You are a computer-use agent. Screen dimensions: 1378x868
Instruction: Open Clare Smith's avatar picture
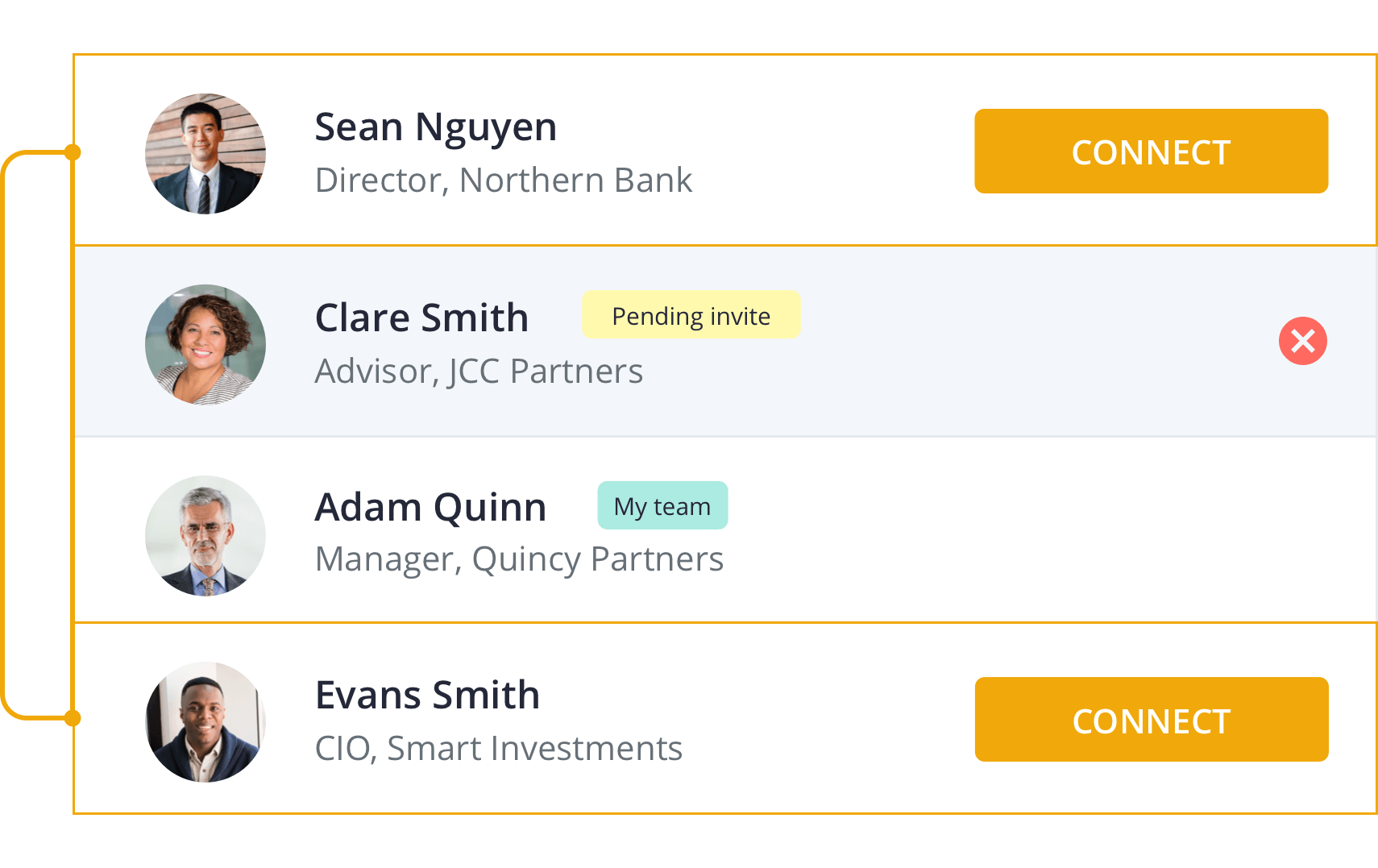point(205,344)
